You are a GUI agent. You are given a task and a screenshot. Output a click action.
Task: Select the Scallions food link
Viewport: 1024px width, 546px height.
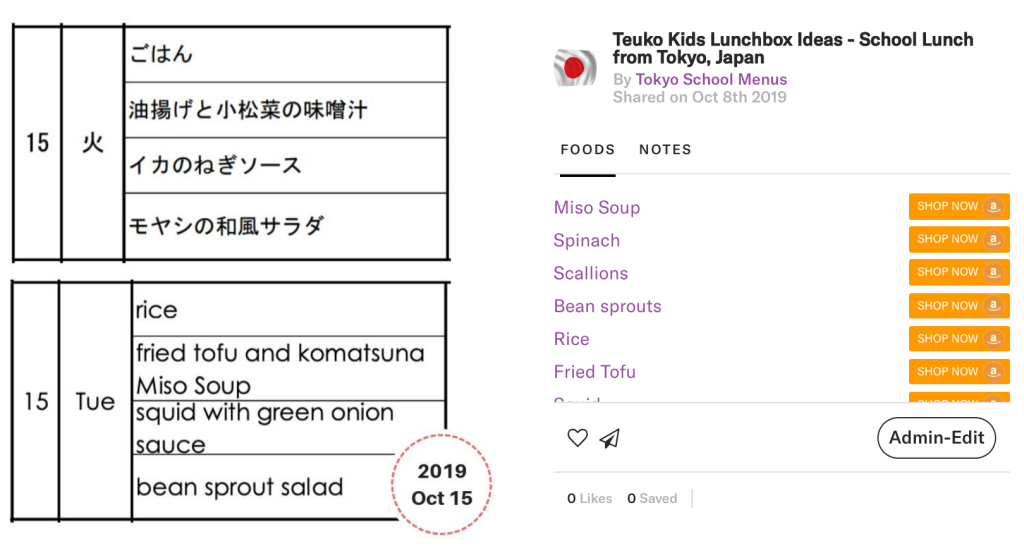point(591,273)
